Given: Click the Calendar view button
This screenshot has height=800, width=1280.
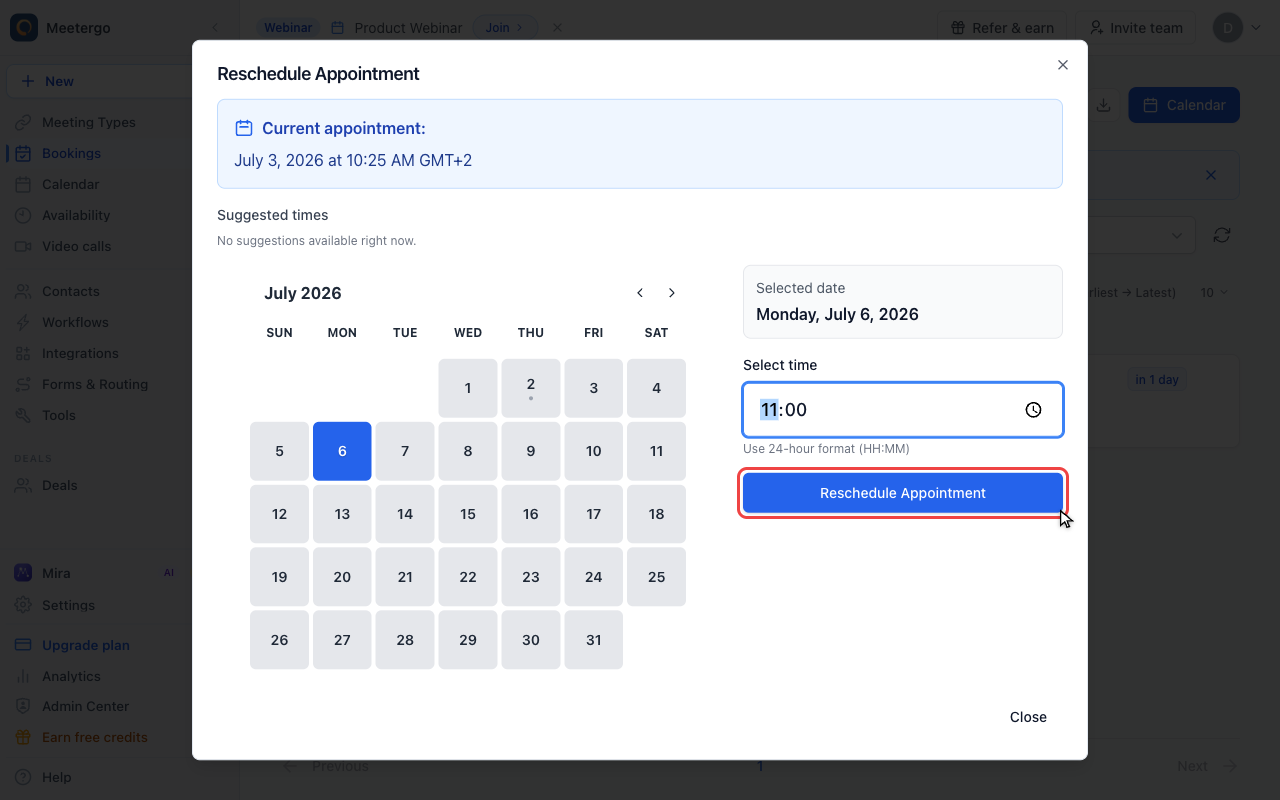Looking at the screenshot, I should click(1184, 105).
